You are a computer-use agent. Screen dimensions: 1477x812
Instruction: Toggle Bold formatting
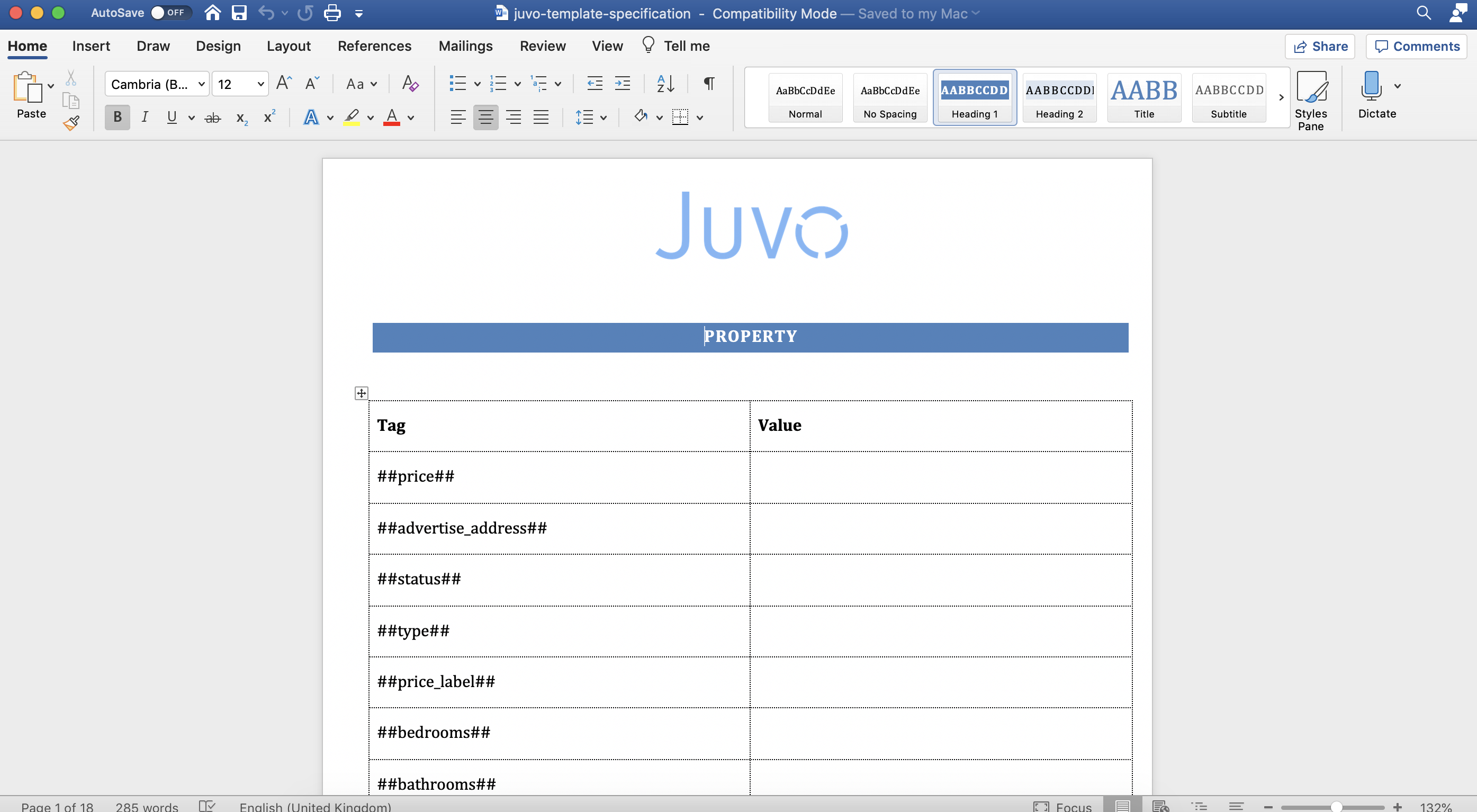pos(117,118)
